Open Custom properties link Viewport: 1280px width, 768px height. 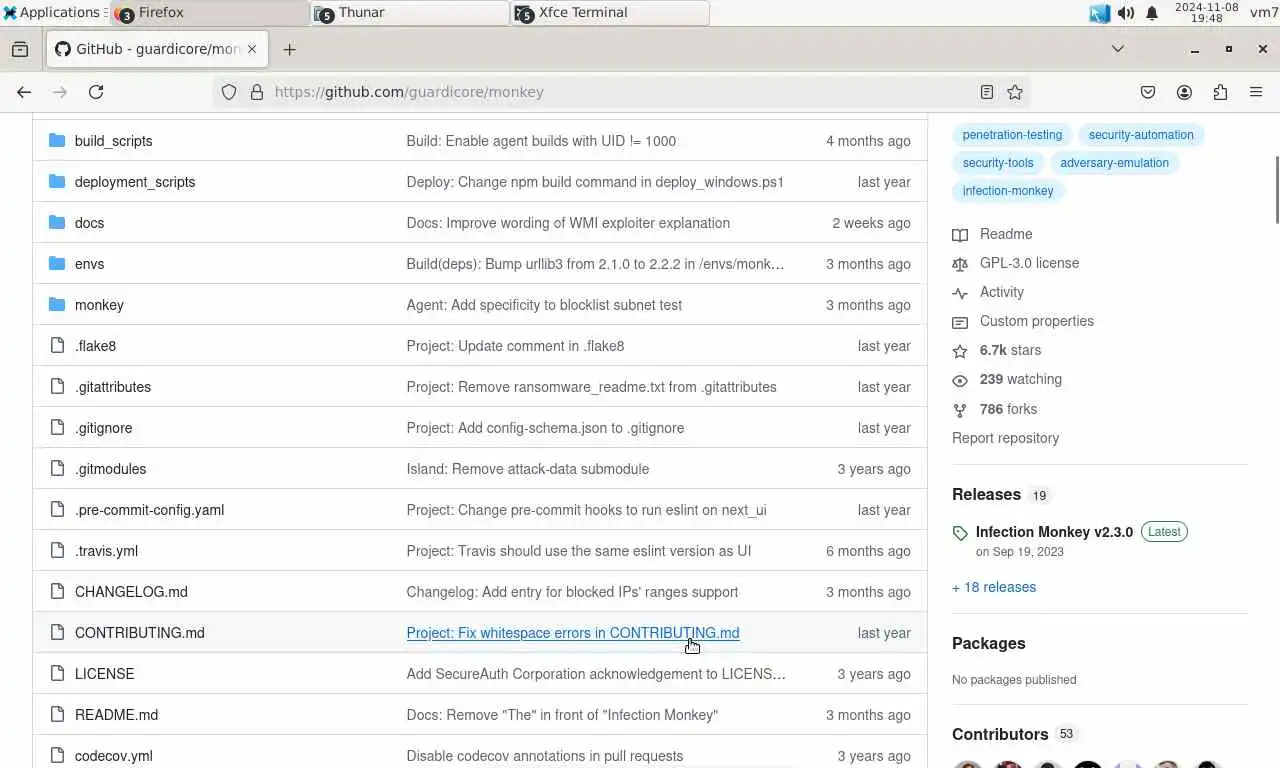coord(1037,321)
